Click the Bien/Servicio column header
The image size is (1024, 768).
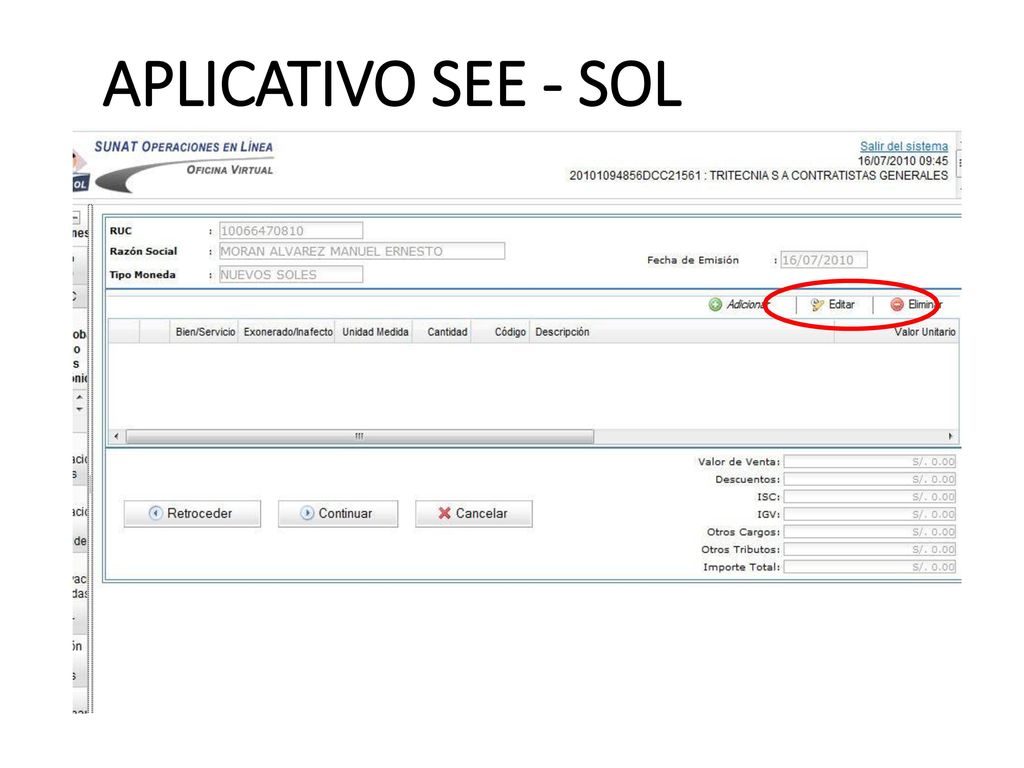point(205,332)
